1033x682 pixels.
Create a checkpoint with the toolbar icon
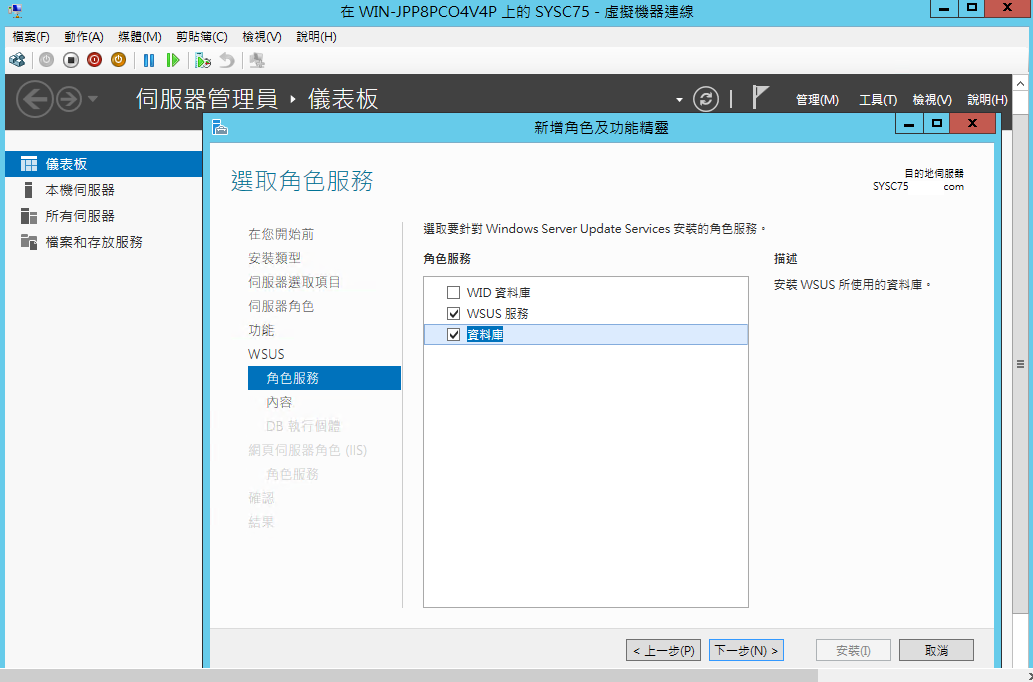(x=203, y=61)
